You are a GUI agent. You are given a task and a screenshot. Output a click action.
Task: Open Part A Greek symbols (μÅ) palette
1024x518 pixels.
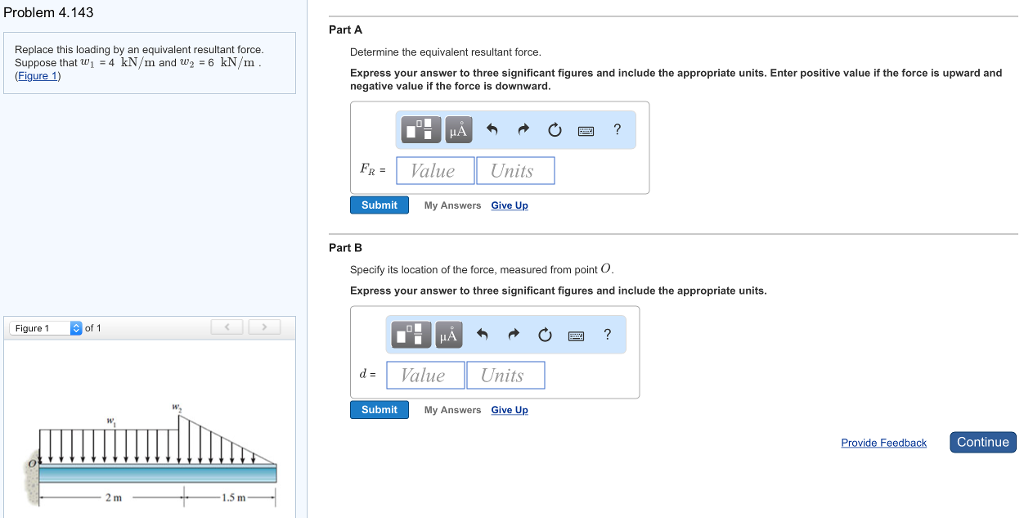point(458,130)
